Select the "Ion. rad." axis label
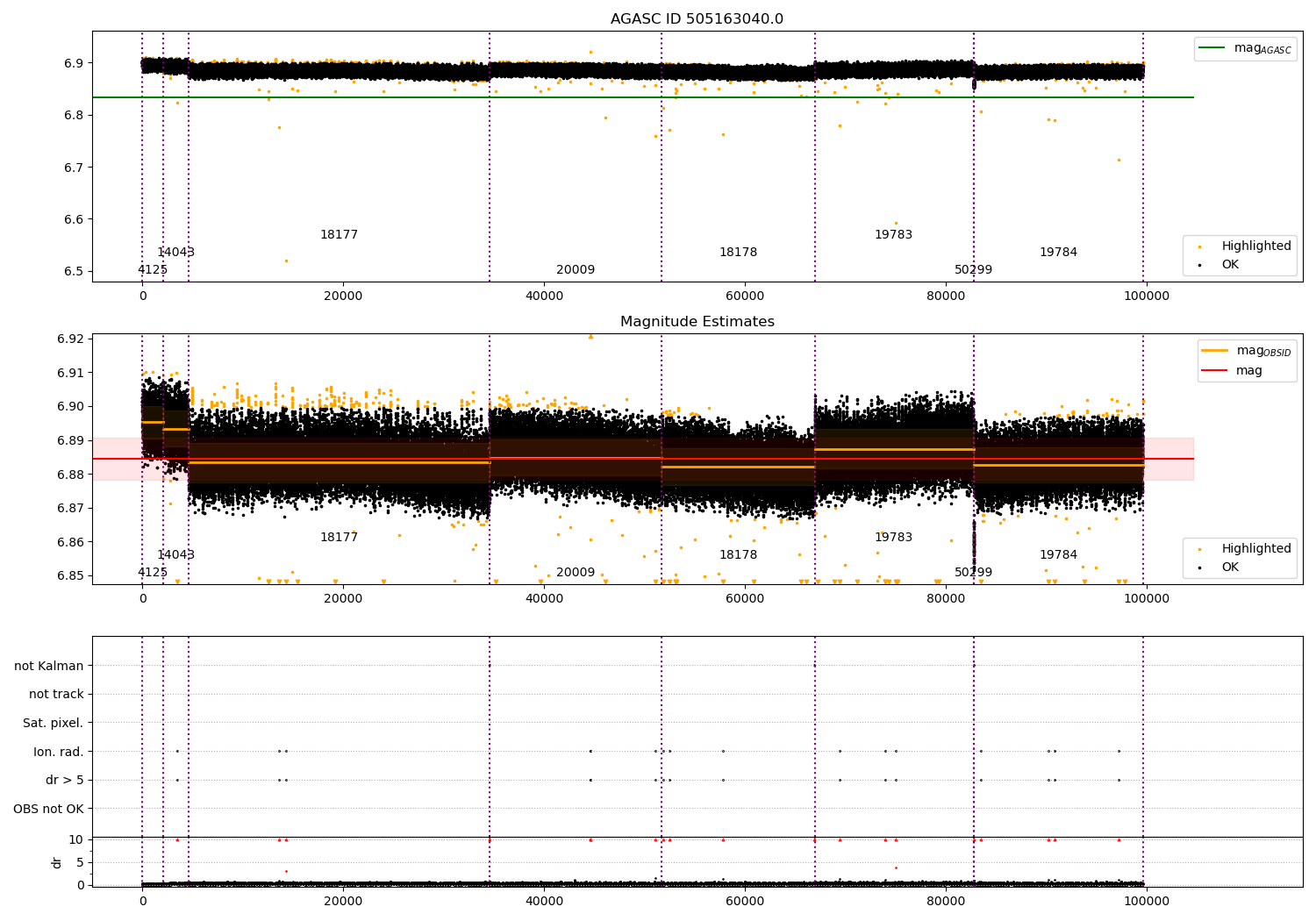Viewport: 1316px width, 921px height. point(59,752)
